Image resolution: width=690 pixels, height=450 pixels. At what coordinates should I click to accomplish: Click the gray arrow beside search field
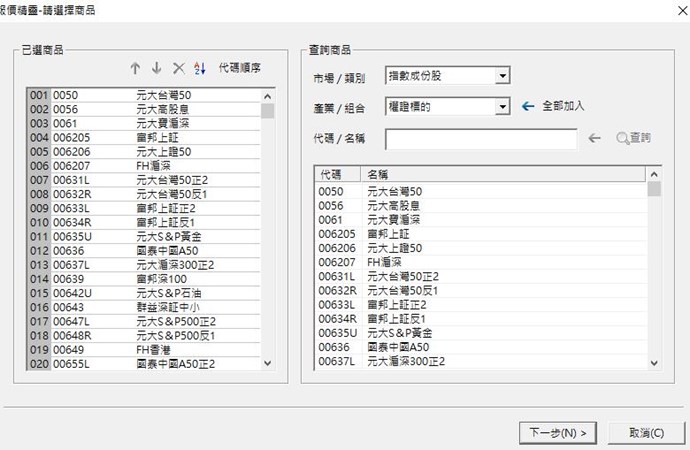point(595,138)
